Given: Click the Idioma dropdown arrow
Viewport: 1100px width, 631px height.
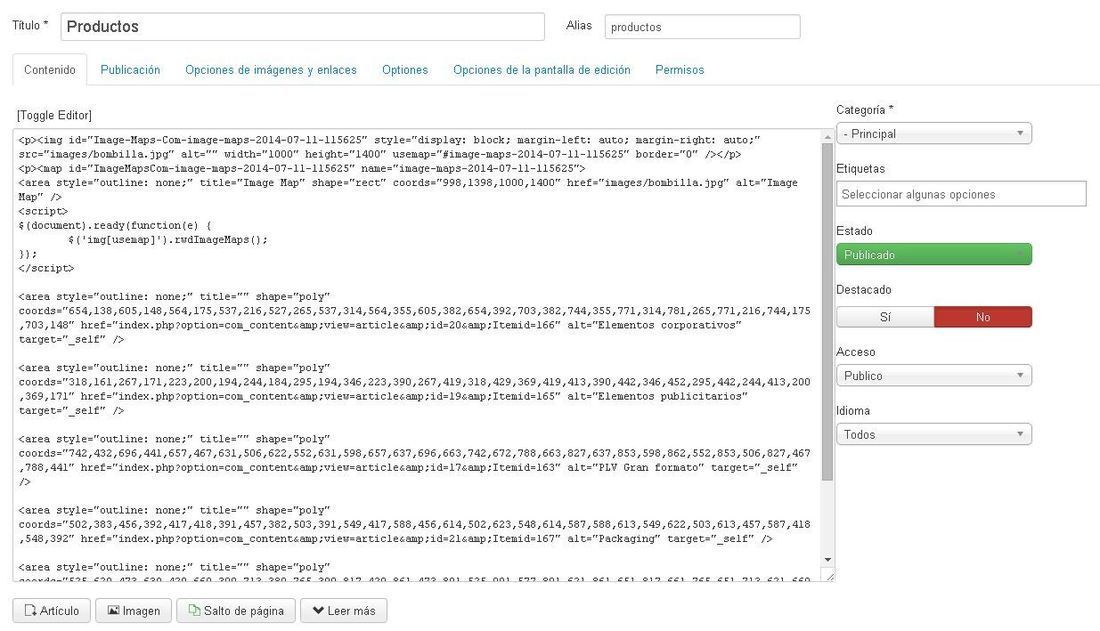Looking at the screenshot, I should click(x=1020, y=434).
